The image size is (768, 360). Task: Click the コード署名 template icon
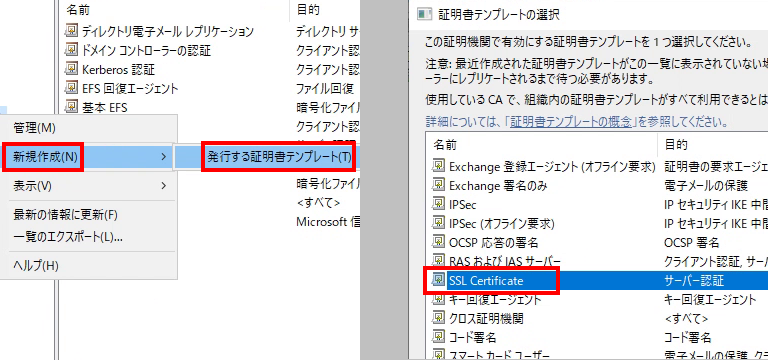[x=438, y=337]
